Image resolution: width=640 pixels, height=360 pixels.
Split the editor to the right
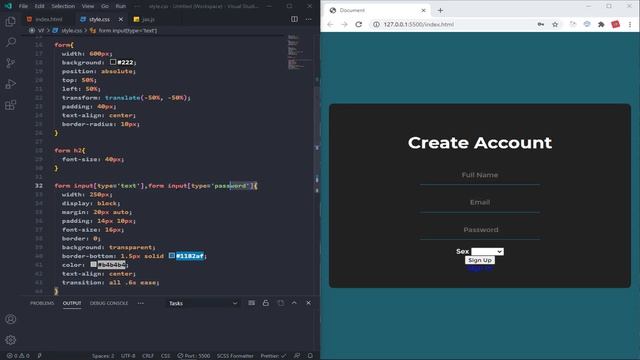tap(294, 19)
